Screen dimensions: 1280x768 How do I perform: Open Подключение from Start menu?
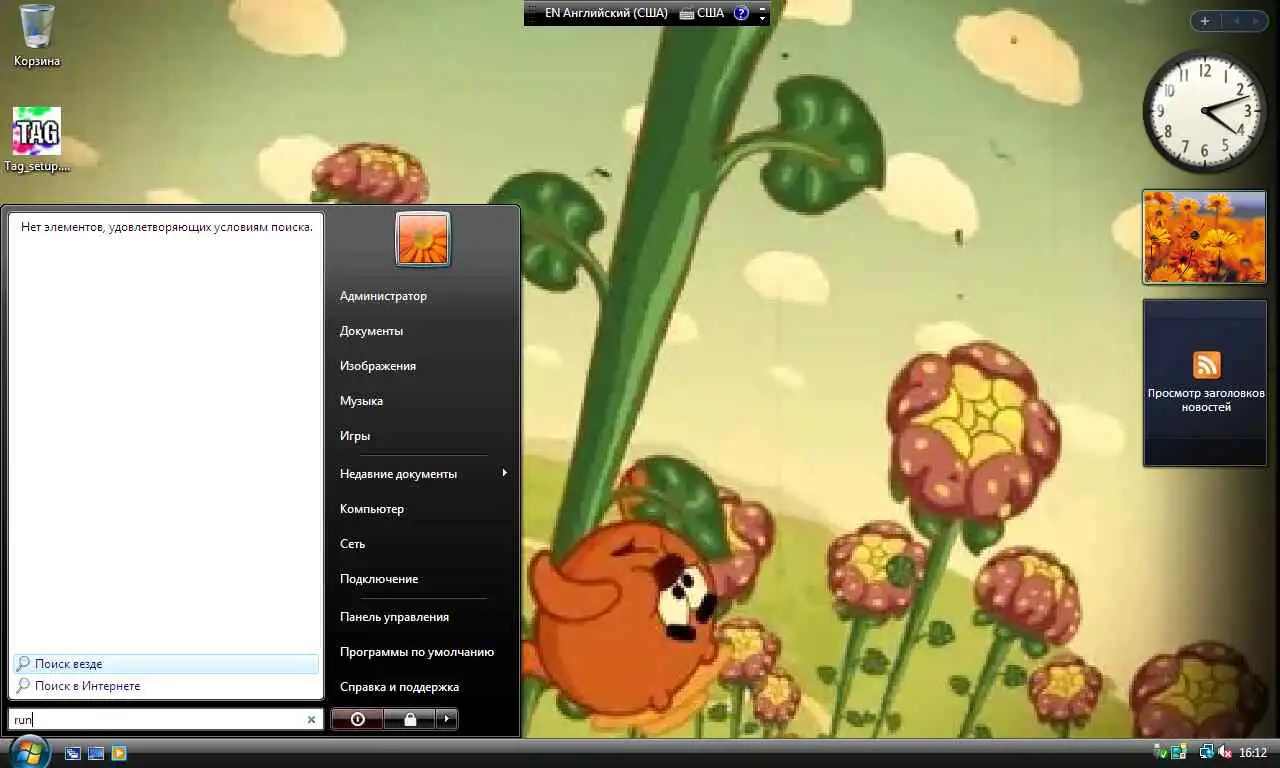coord(379,579)
